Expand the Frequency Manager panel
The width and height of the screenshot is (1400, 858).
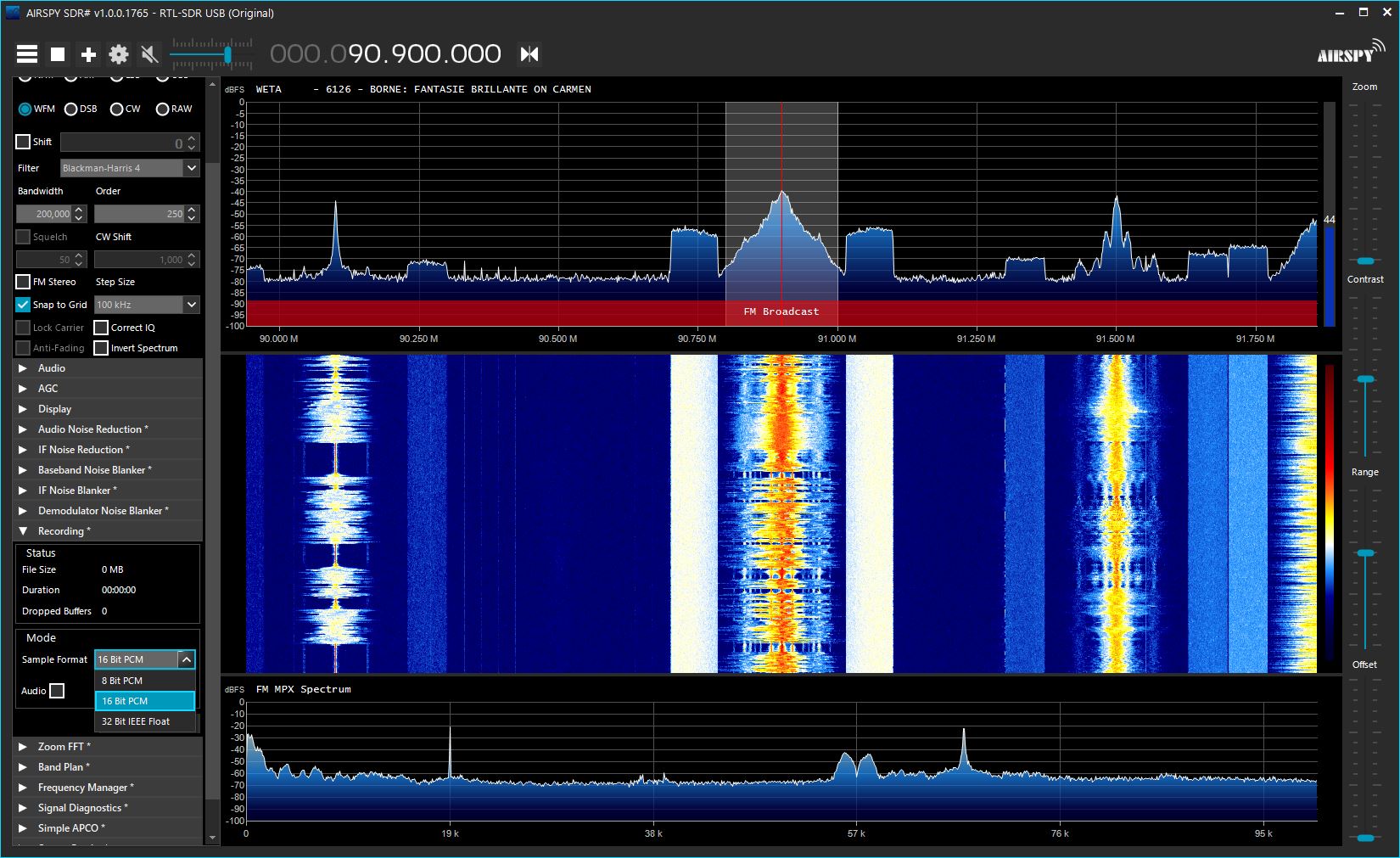pyautogui.click(x=108, y=788)
